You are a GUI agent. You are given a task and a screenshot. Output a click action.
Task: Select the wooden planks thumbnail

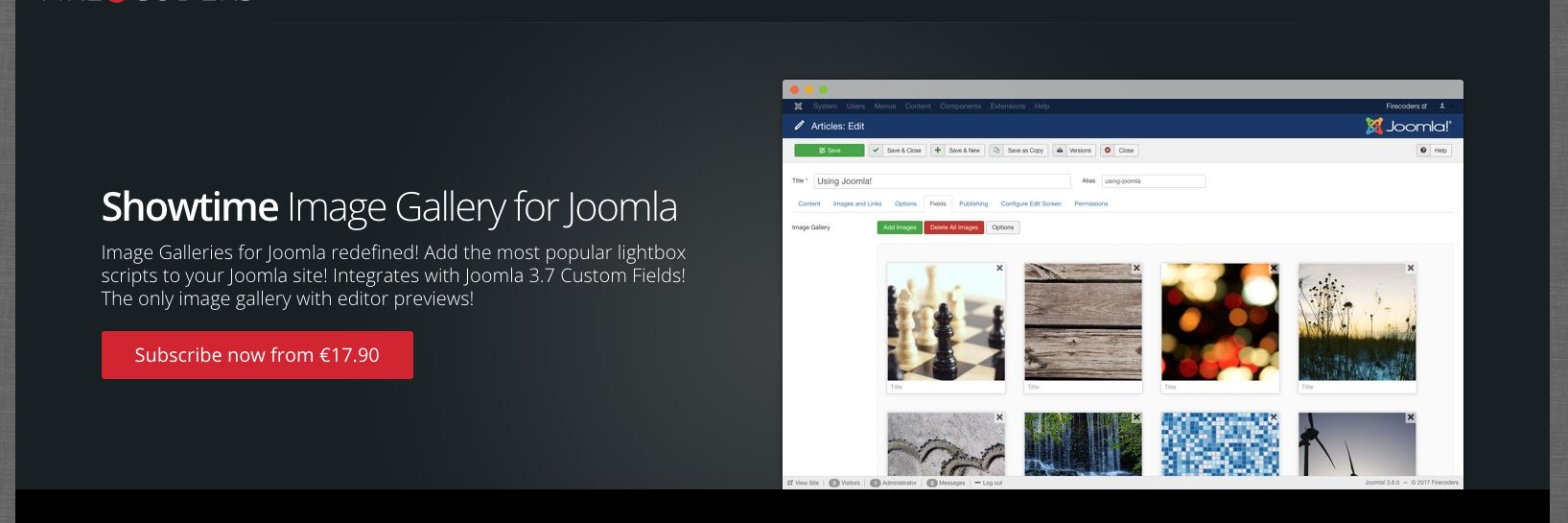[x=1083, y=321]
